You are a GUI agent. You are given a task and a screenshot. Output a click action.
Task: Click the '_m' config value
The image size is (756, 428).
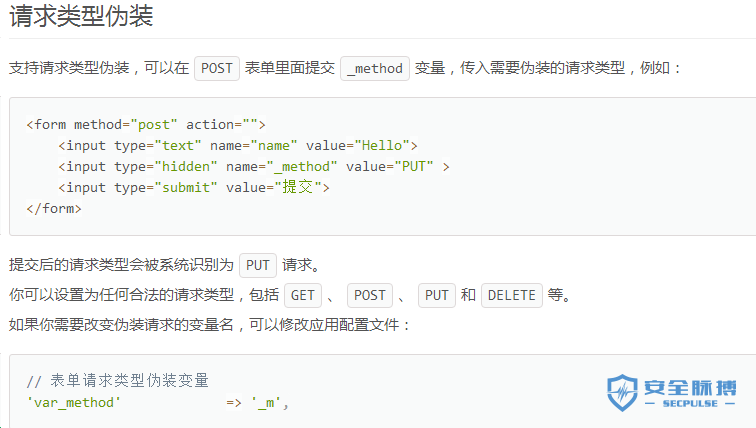(266, 402)
